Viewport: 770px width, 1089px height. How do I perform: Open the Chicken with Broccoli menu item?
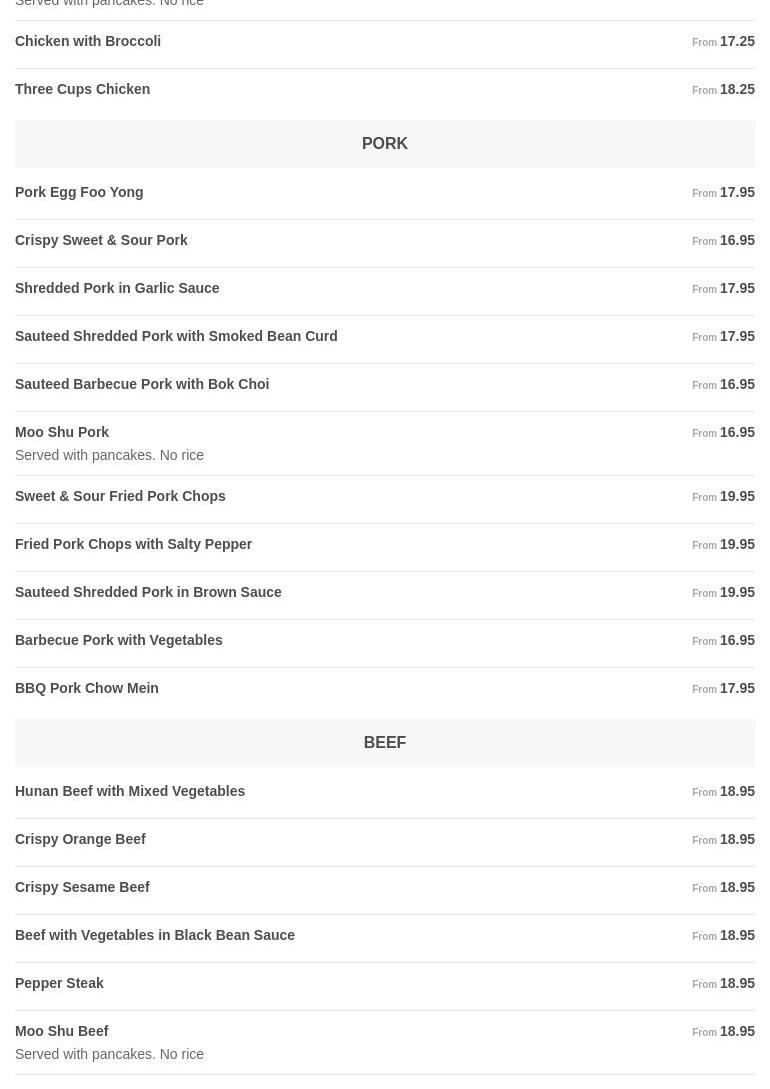pyautogui.click(x=88, y=42)
